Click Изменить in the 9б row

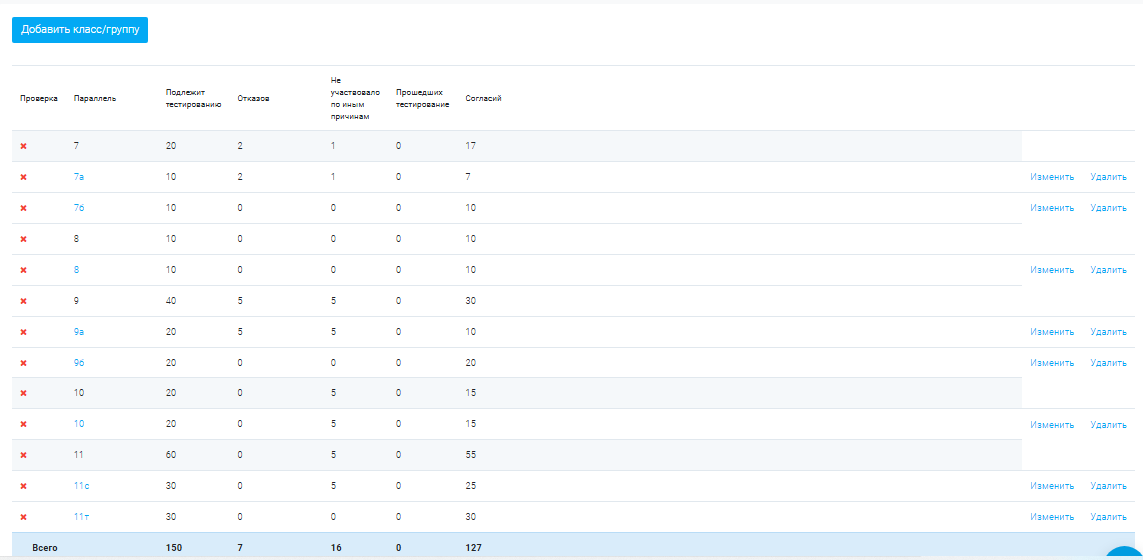pyautogui.click(x=1052, y=363)
